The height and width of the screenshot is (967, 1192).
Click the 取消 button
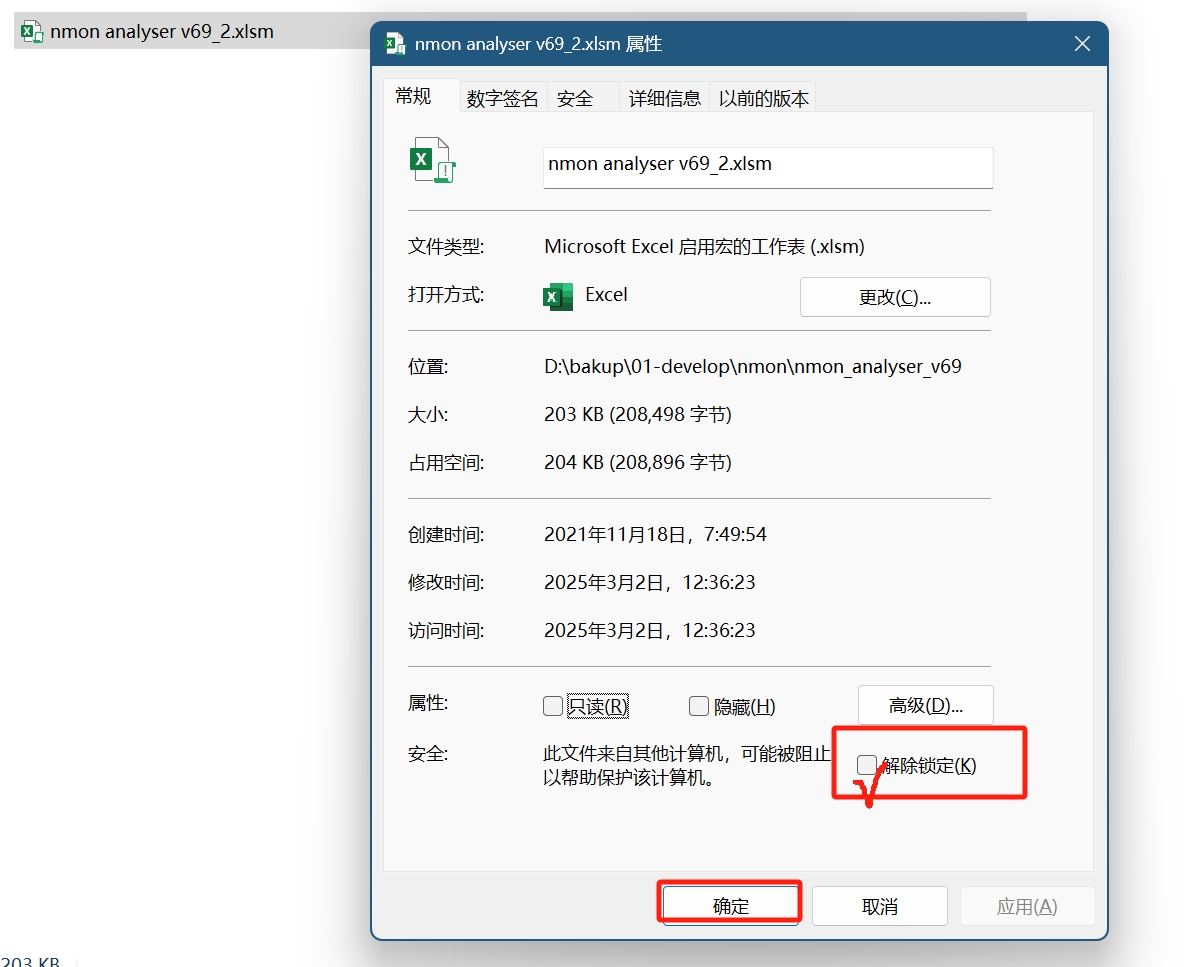879,905
